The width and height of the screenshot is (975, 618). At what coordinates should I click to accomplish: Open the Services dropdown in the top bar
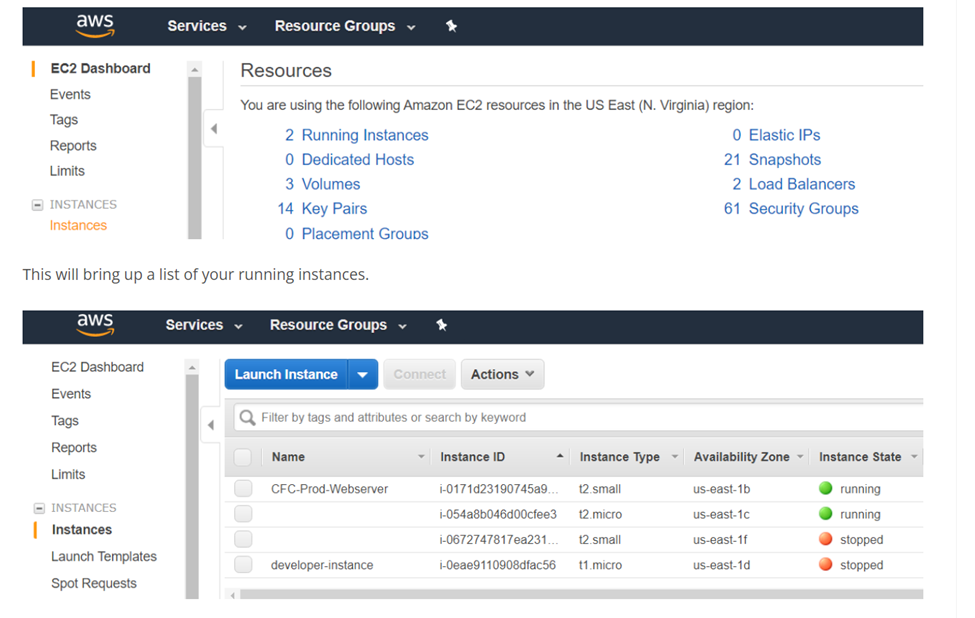click(206, 26)
